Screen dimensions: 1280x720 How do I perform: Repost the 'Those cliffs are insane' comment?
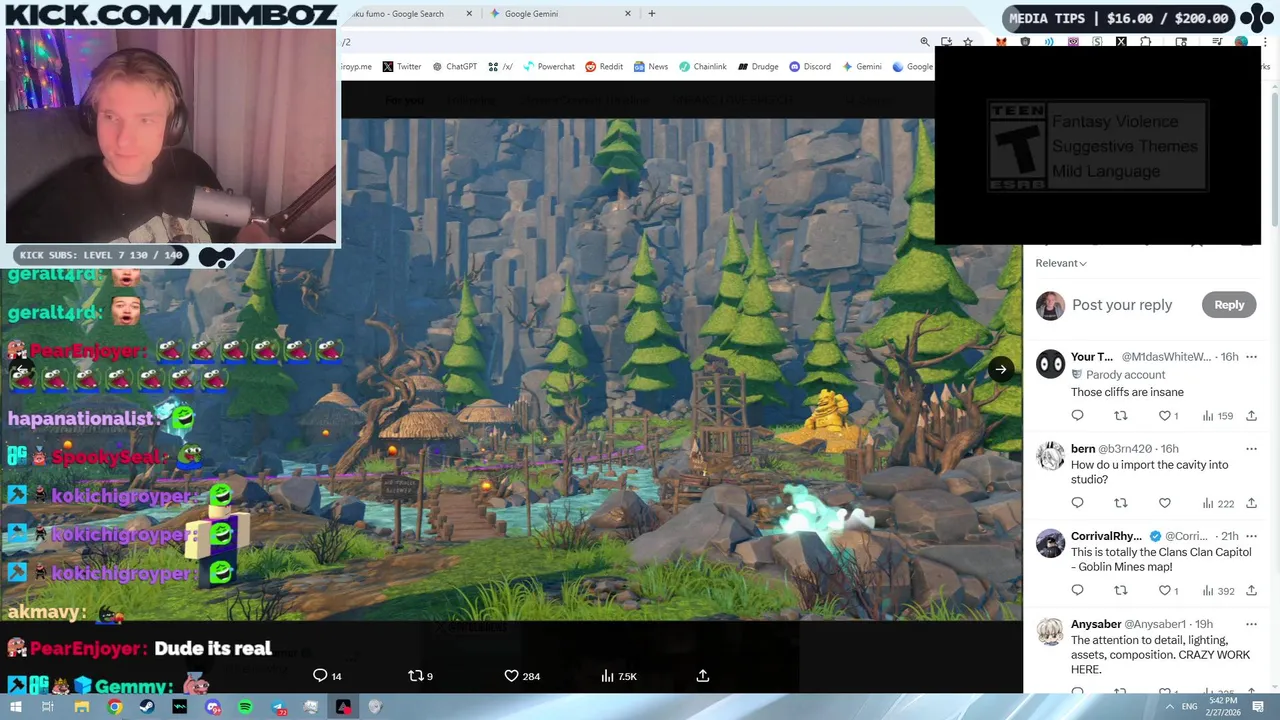point(1121,416)
